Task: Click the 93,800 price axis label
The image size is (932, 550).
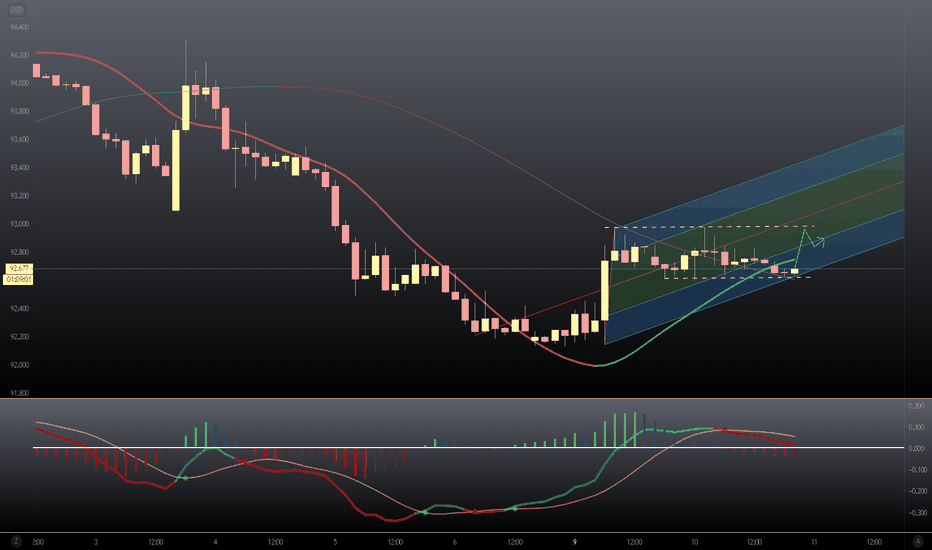Action: pyautogui.click(x=19, y=112)
